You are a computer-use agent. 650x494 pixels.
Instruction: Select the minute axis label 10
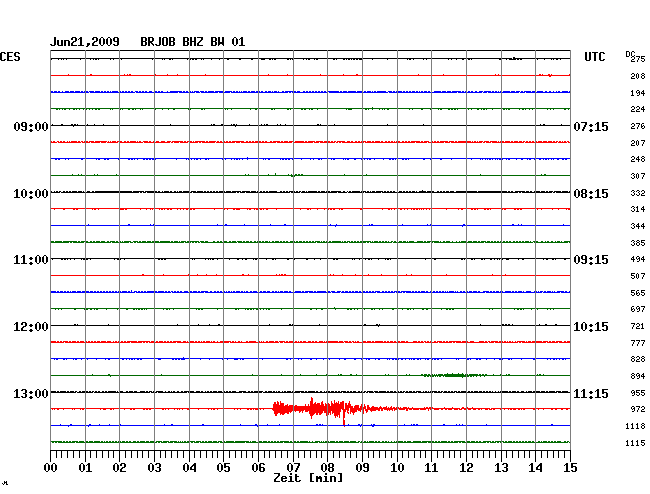tap(397, 468)
